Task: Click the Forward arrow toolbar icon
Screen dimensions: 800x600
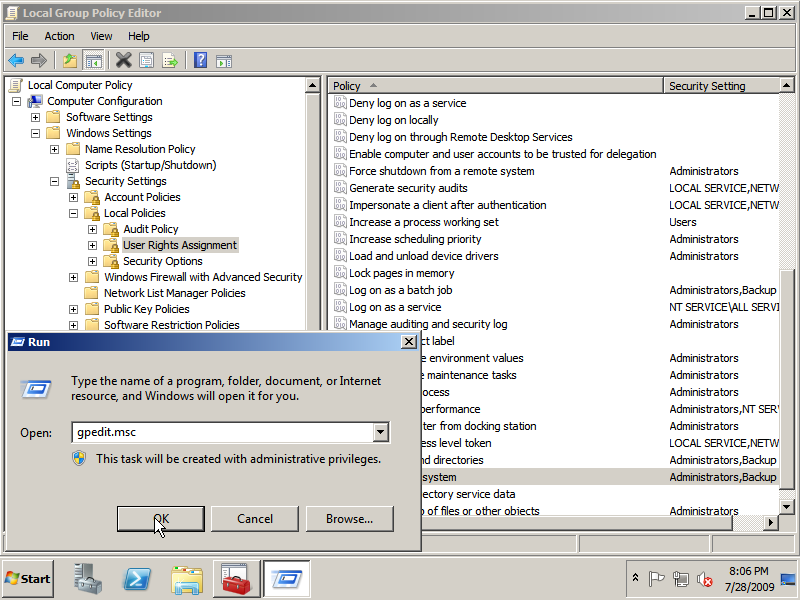Action: click(39, 61)
